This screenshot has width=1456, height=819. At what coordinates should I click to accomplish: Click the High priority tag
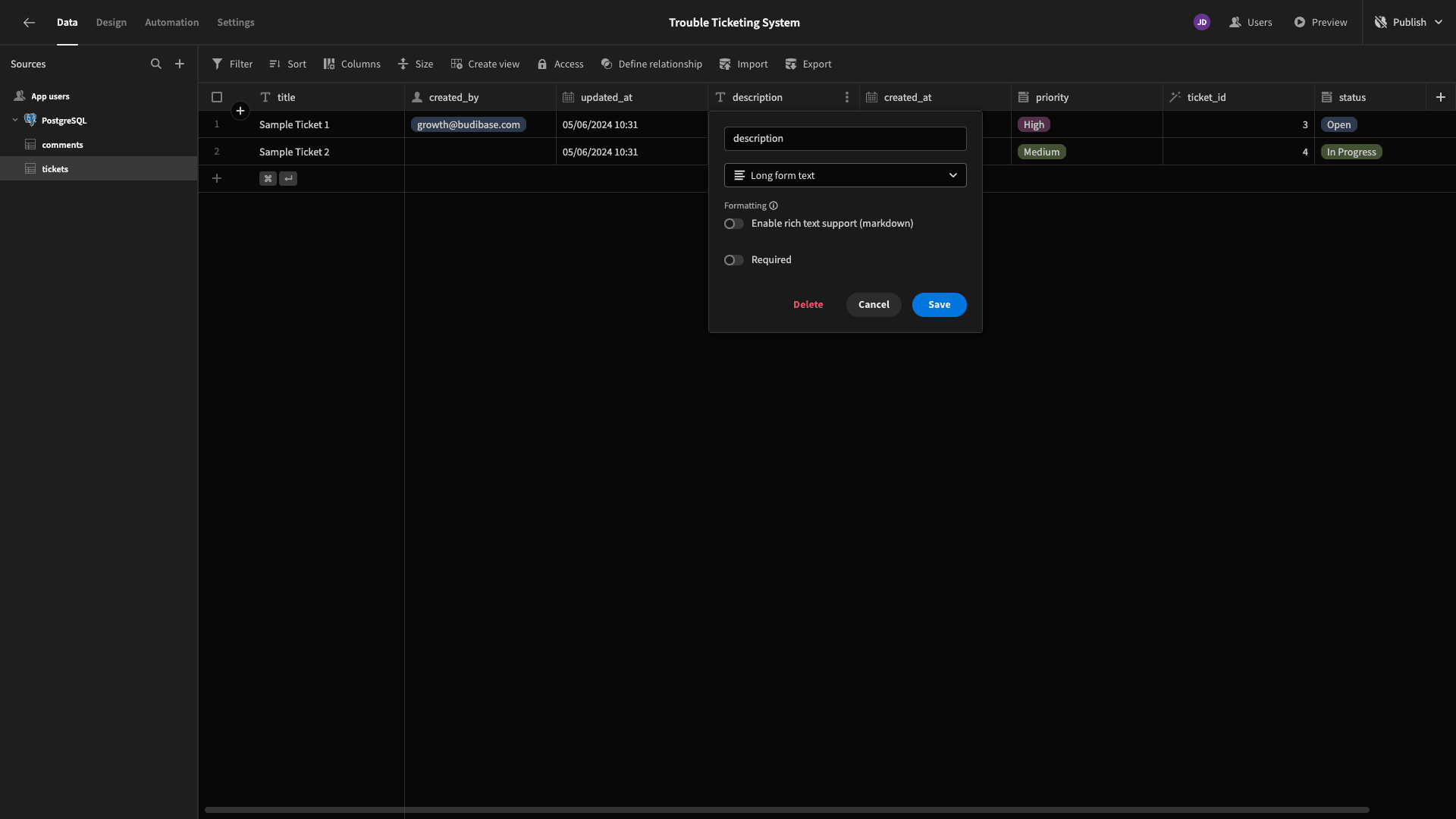point(1034,125)
